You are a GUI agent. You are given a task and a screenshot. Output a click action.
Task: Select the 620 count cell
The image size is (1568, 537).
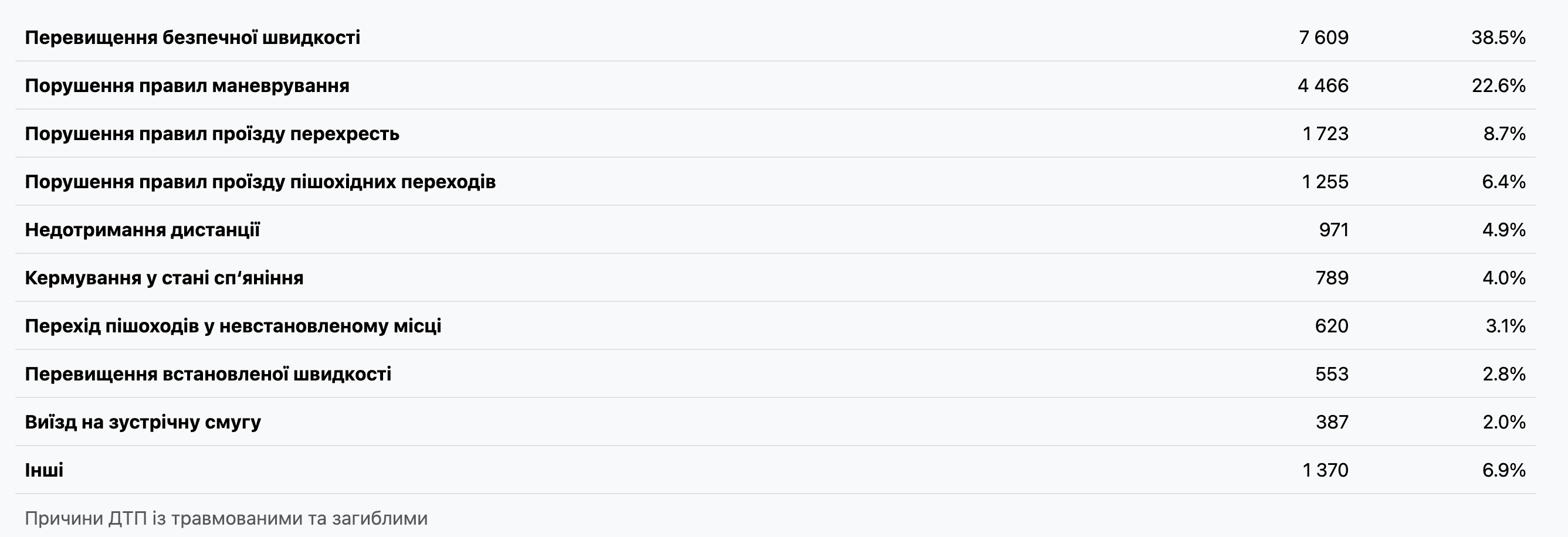click(x=1331, y=326)
